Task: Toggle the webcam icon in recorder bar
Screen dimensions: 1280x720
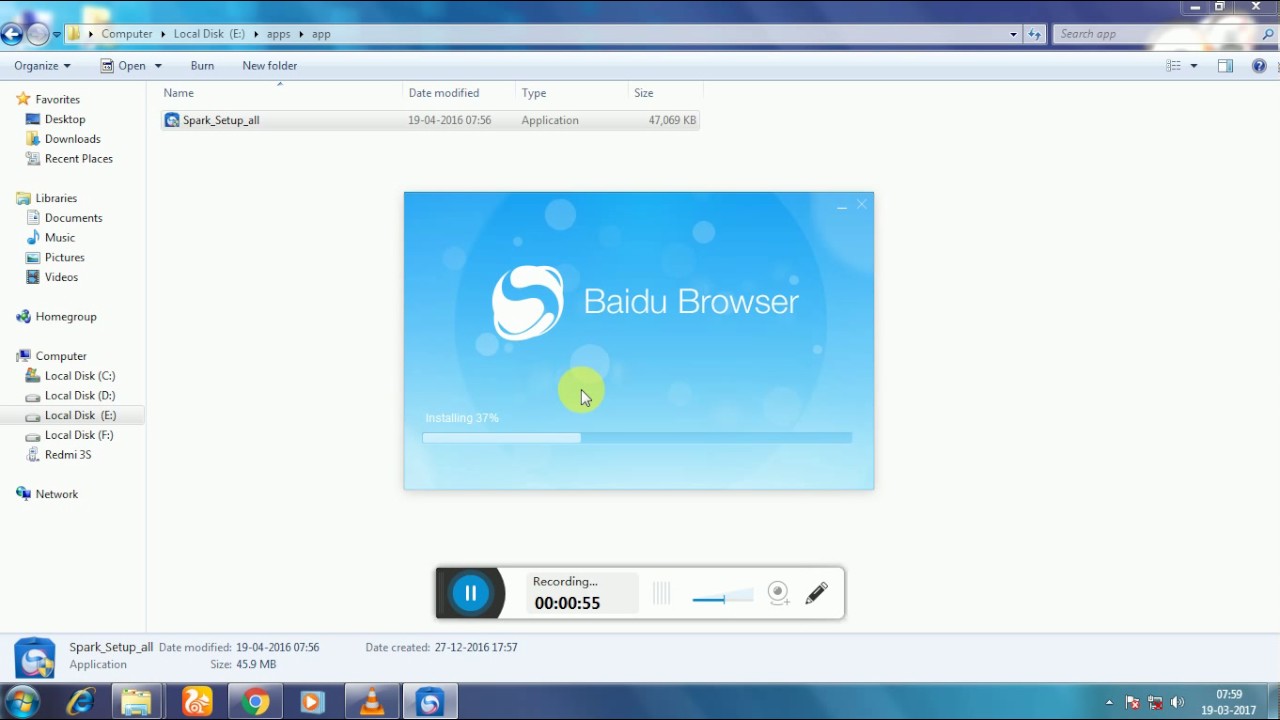Action: (x=778, y=593)
